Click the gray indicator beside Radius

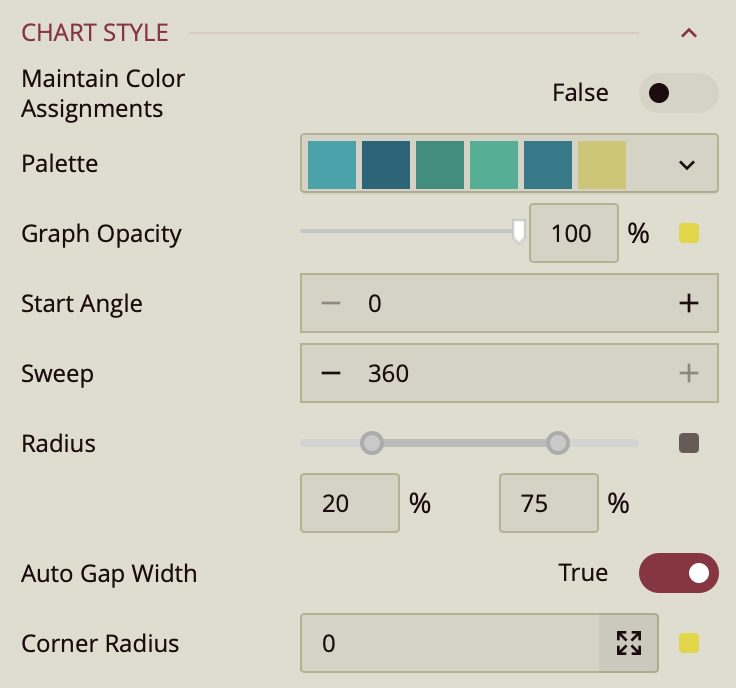[x=689, y=443]
